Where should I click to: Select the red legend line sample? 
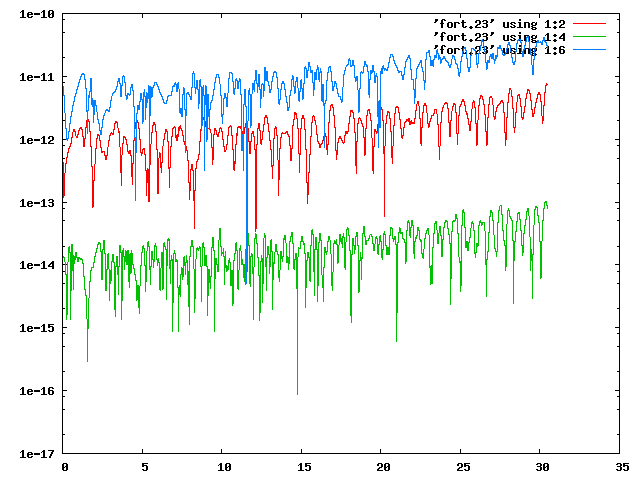click(x=589, y=24)
